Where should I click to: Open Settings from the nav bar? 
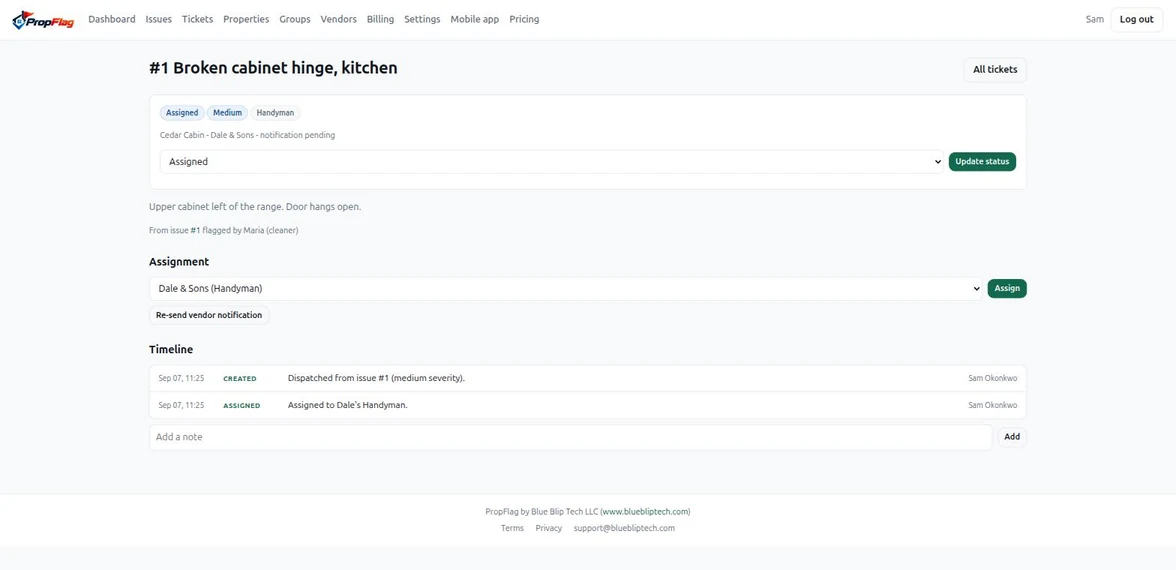pyautogui.click(x=422, y=20)
